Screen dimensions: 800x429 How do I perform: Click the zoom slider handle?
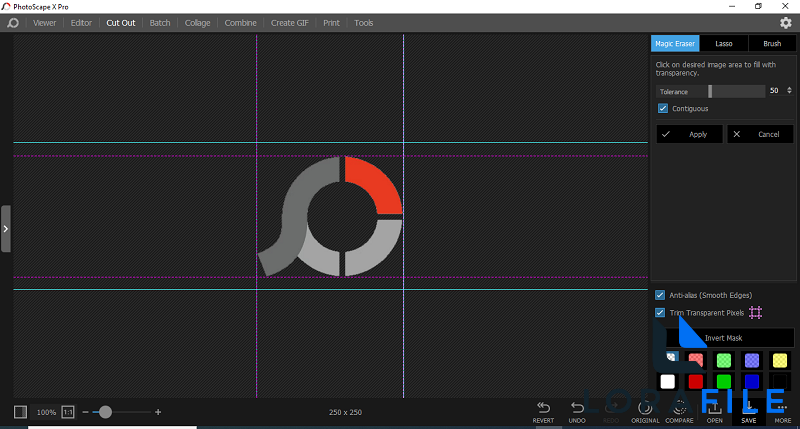[x=105, y=412]
